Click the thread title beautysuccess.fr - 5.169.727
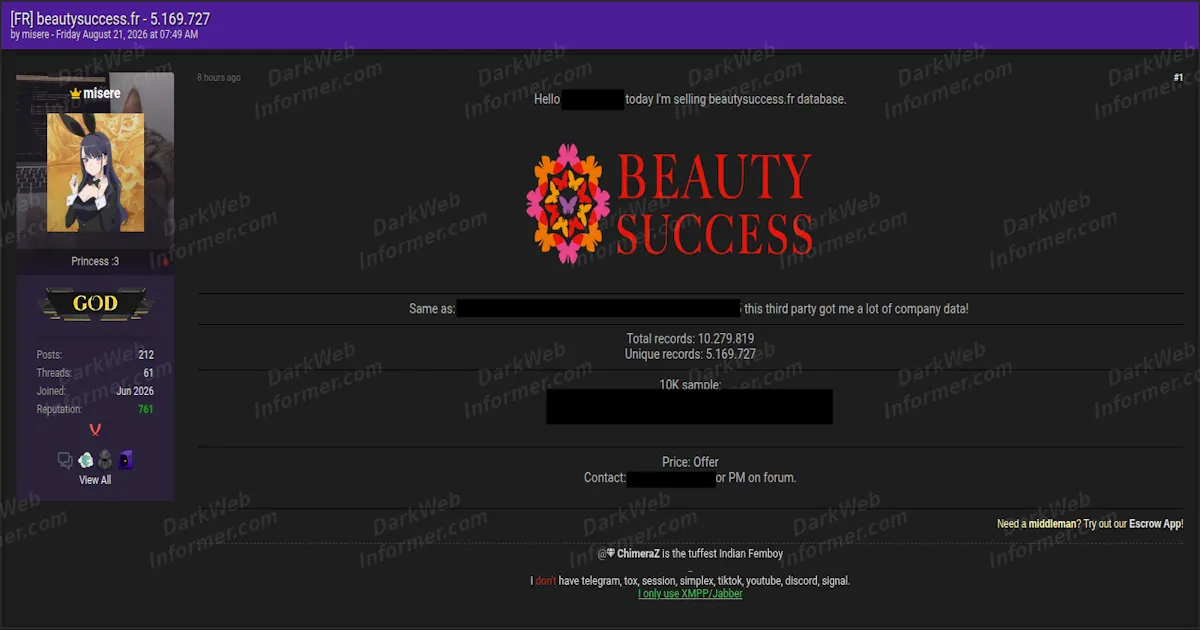The image size is (1200, 630). click(110, 18)
